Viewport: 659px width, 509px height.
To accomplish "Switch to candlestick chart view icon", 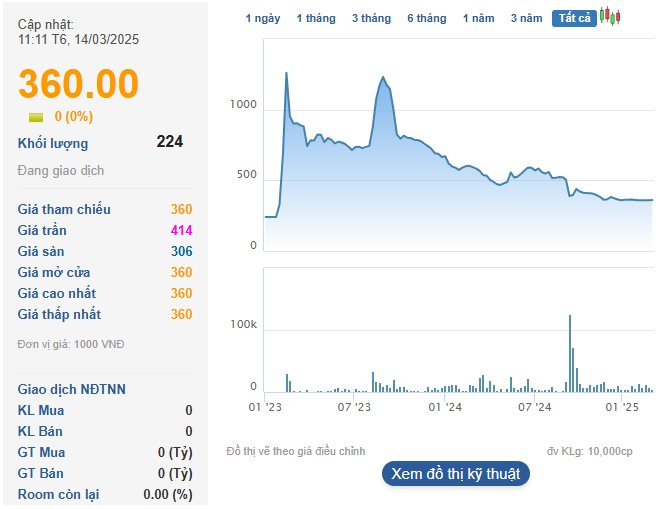I will [x=611, y=17].
